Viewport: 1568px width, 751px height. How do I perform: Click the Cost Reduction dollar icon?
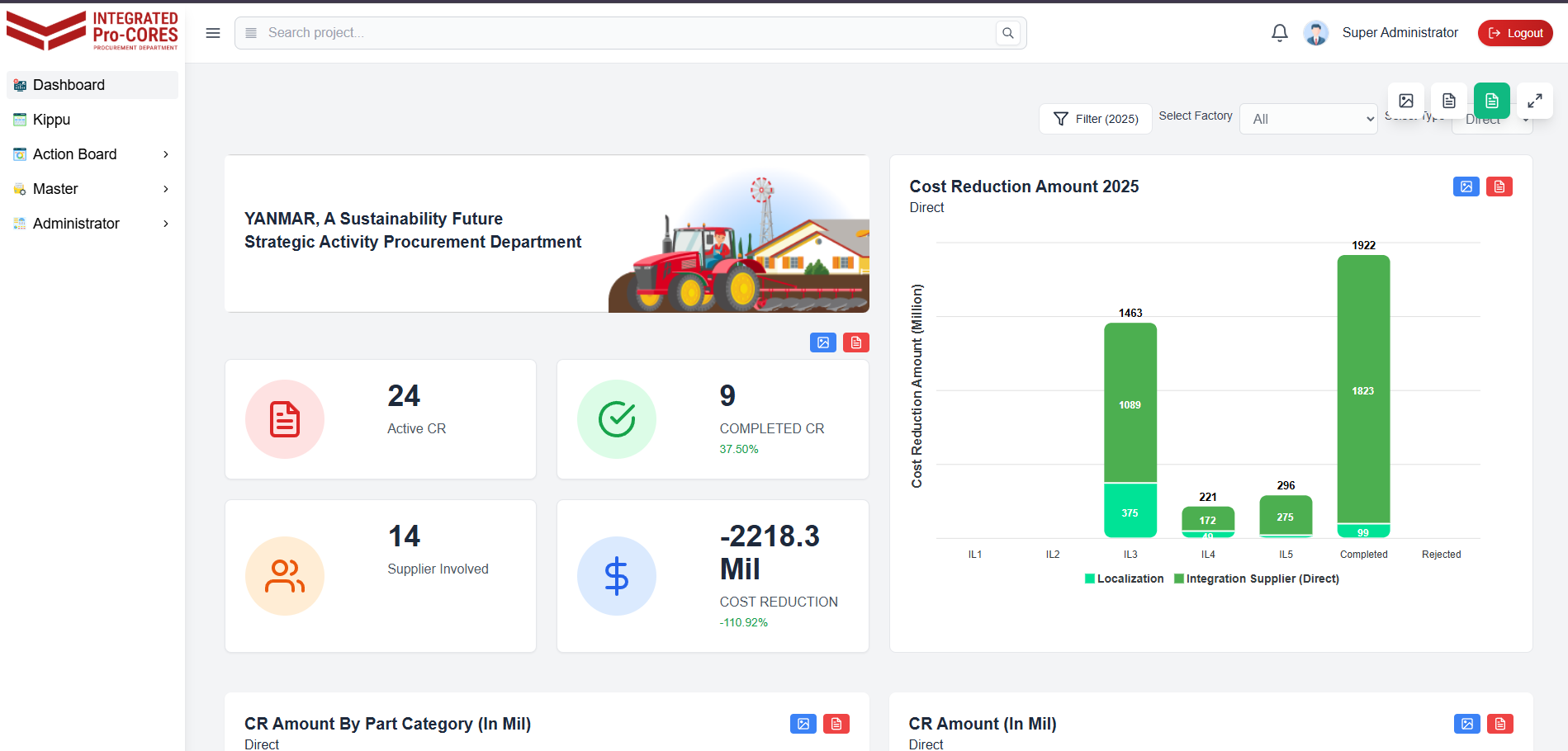tap(617, 576)
